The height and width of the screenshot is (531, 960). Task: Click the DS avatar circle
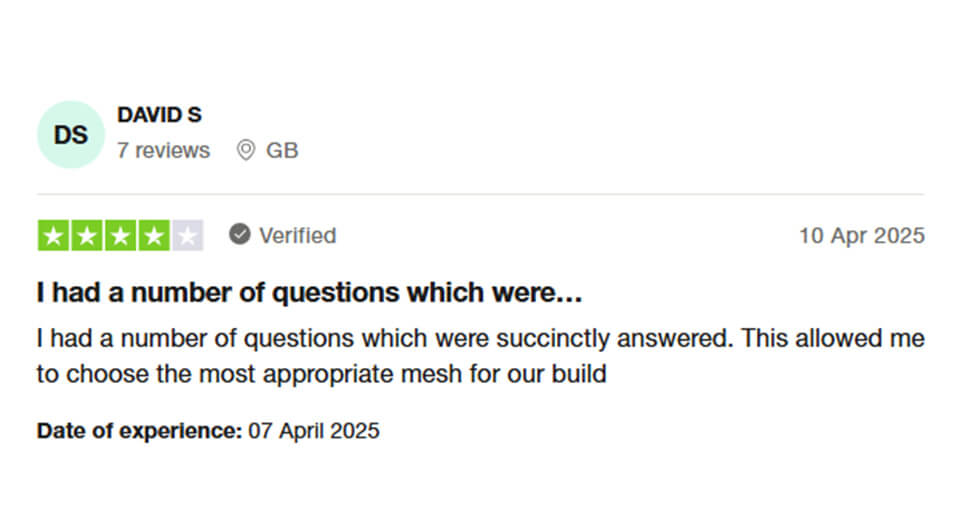point(71,135)
